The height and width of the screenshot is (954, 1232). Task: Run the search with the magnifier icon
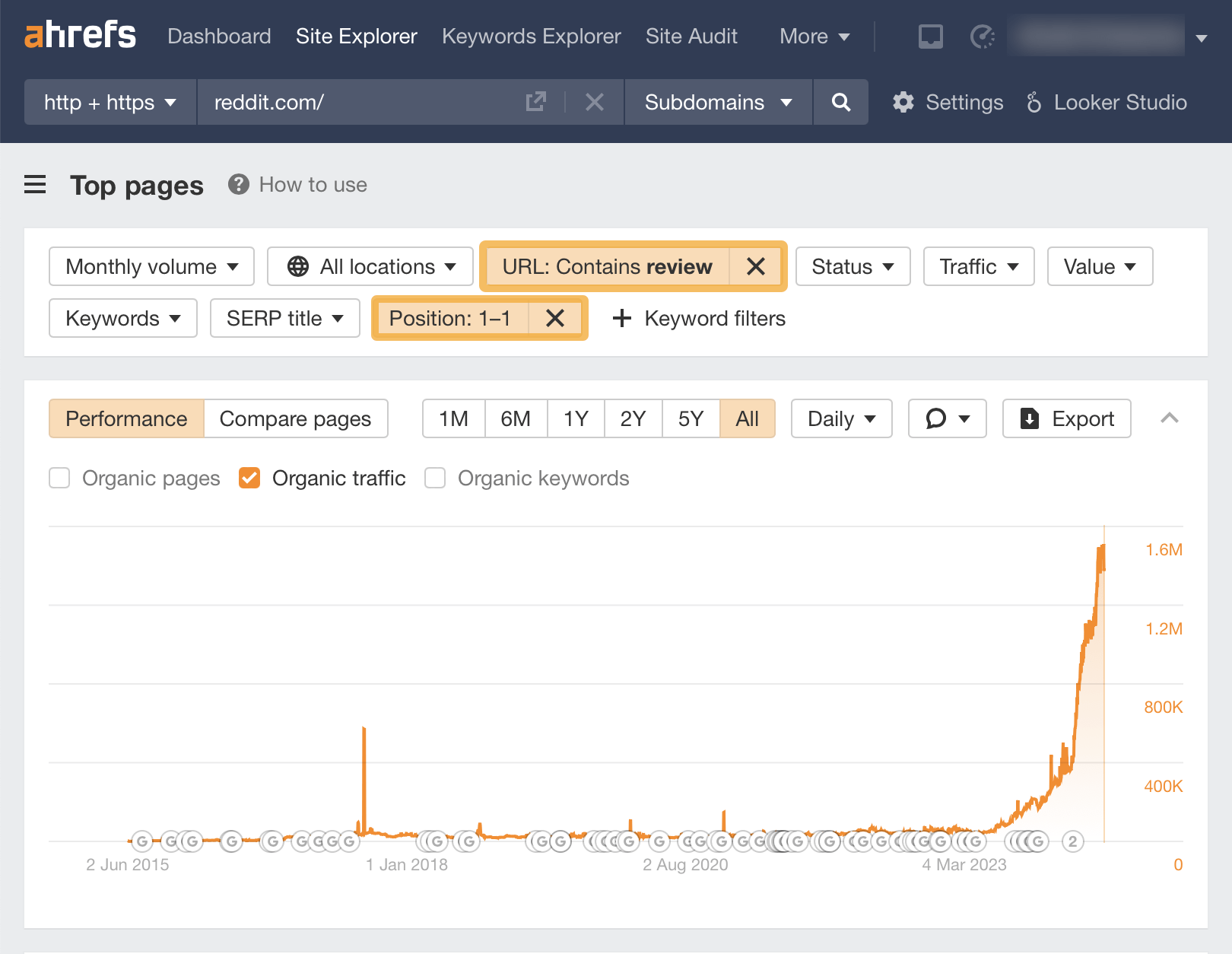click(841, 102)
